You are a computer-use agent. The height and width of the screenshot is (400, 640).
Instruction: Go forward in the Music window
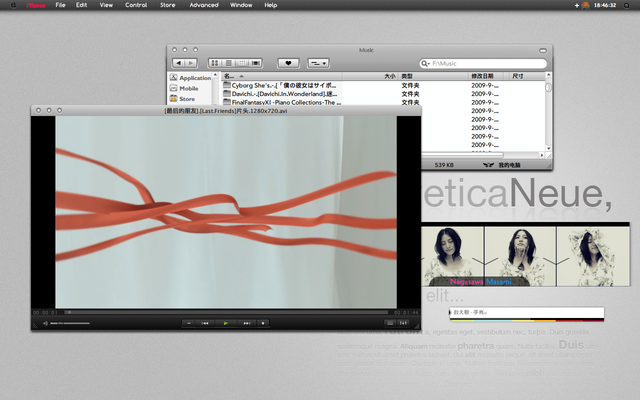pos(191,63)
